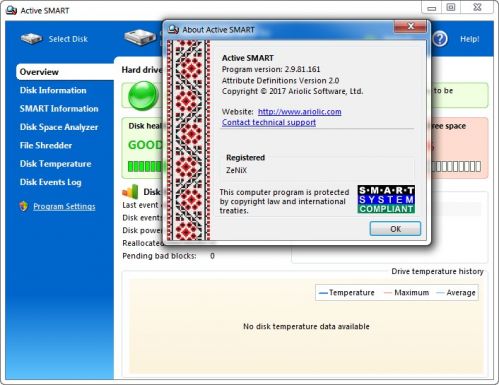Show the Disk Events Log

coord(50,182)
